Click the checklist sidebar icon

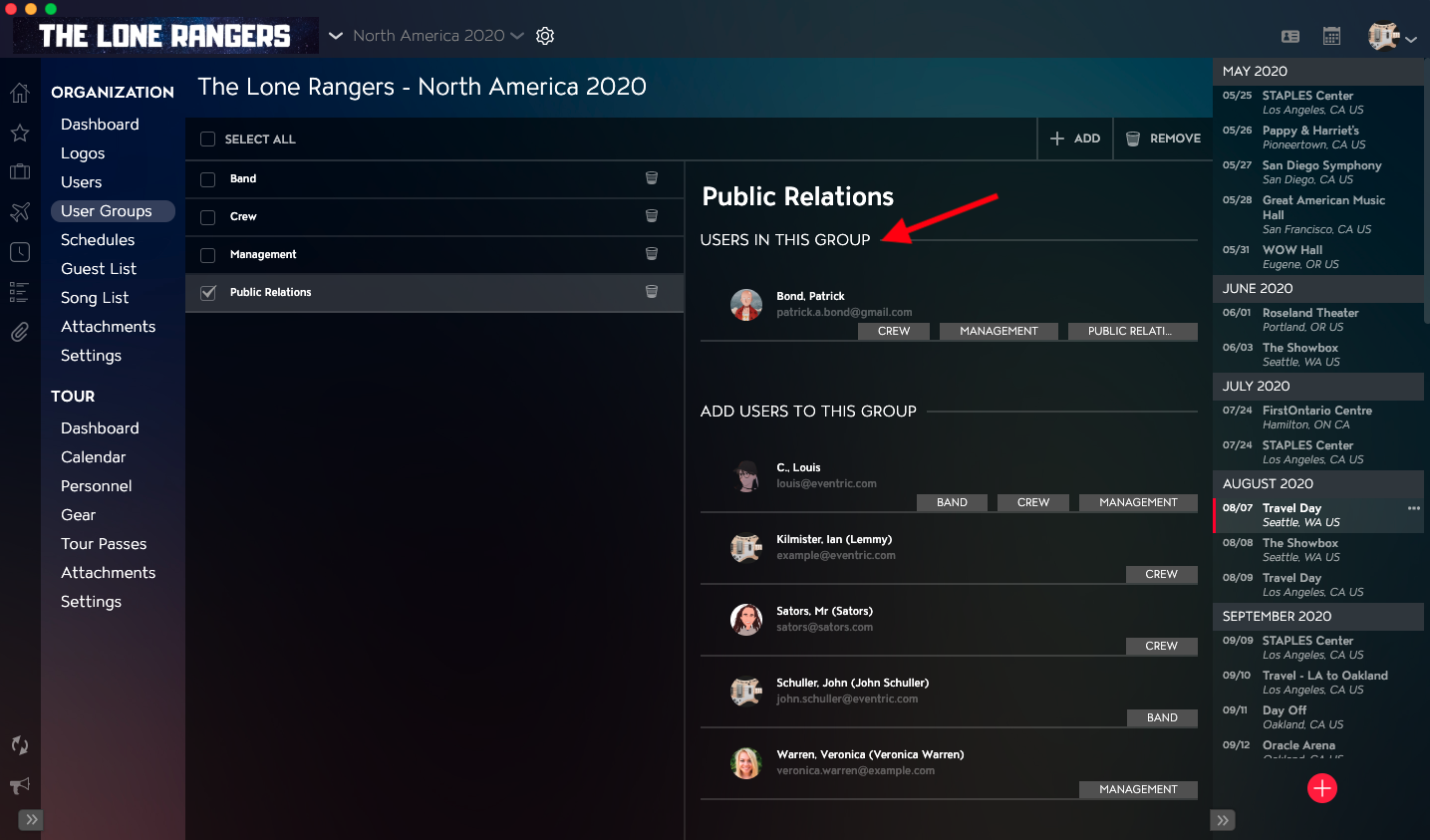(x=20, y=292)
